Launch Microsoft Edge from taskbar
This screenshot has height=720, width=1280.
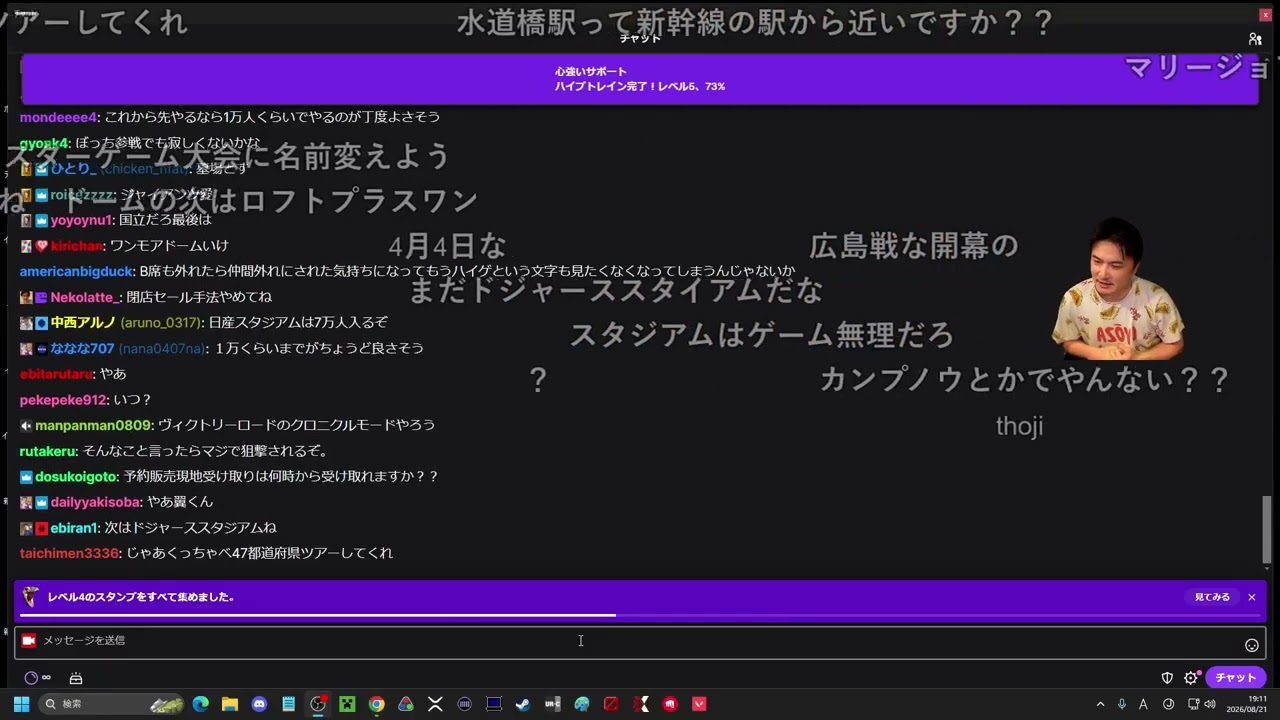pos(201,704)
